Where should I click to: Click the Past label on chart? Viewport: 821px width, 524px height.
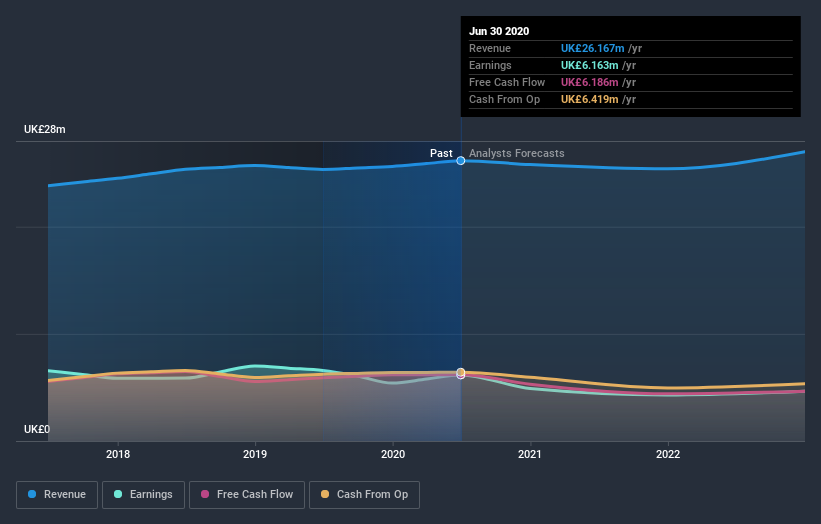pyautogui.click(x=441, y=153)
